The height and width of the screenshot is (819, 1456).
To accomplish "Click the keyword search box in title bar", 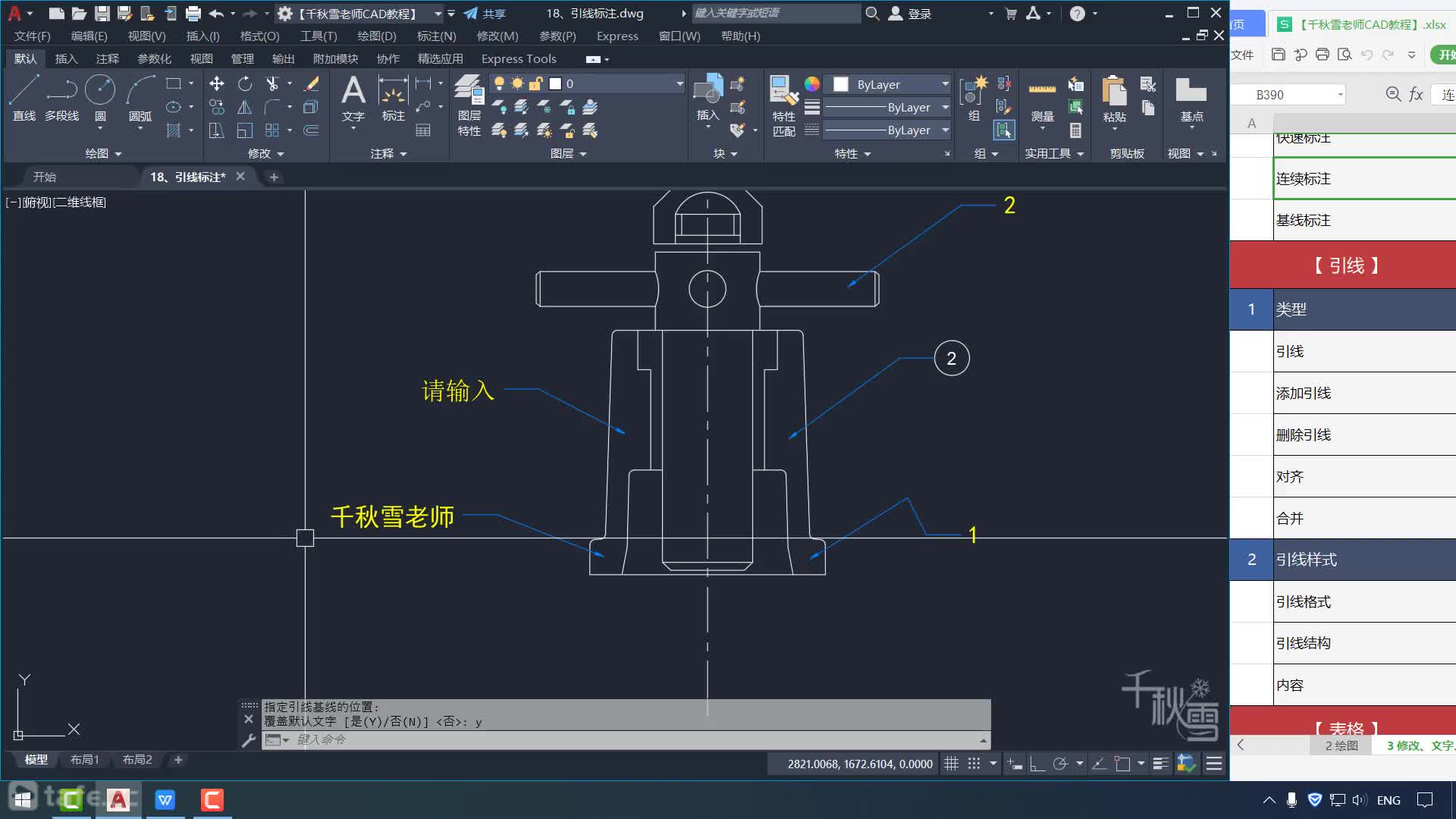I will coord(775,13).
